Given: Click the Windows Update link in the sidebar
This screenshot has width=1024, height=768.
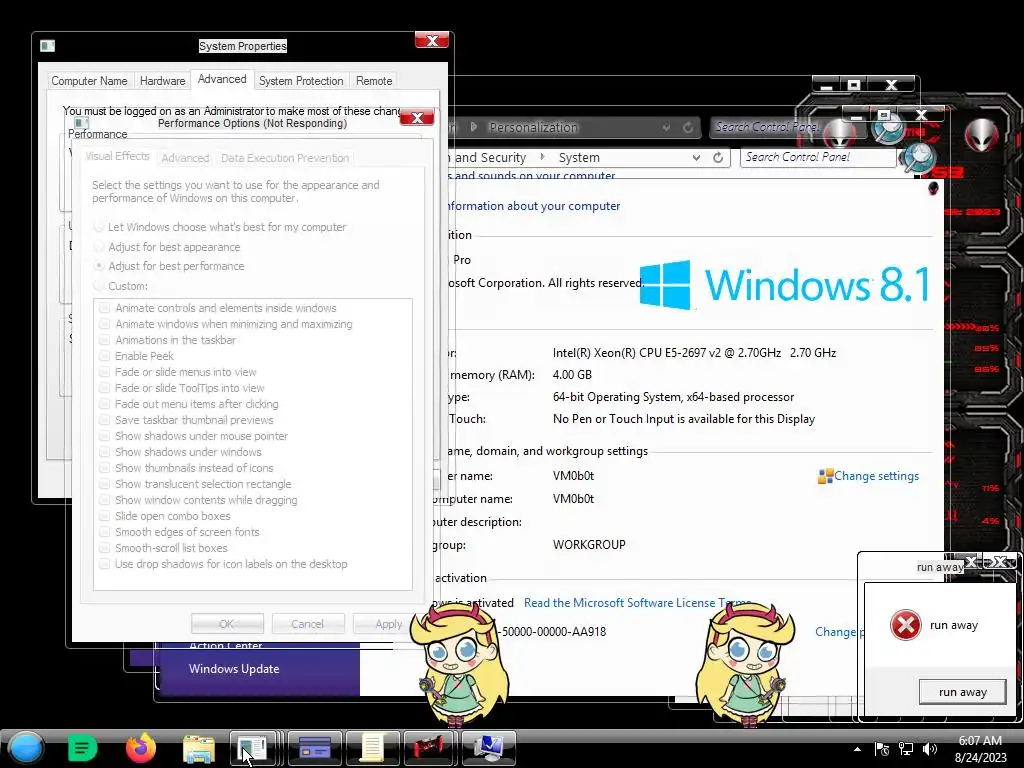Looking at the screenshot, I should (234, 669).
